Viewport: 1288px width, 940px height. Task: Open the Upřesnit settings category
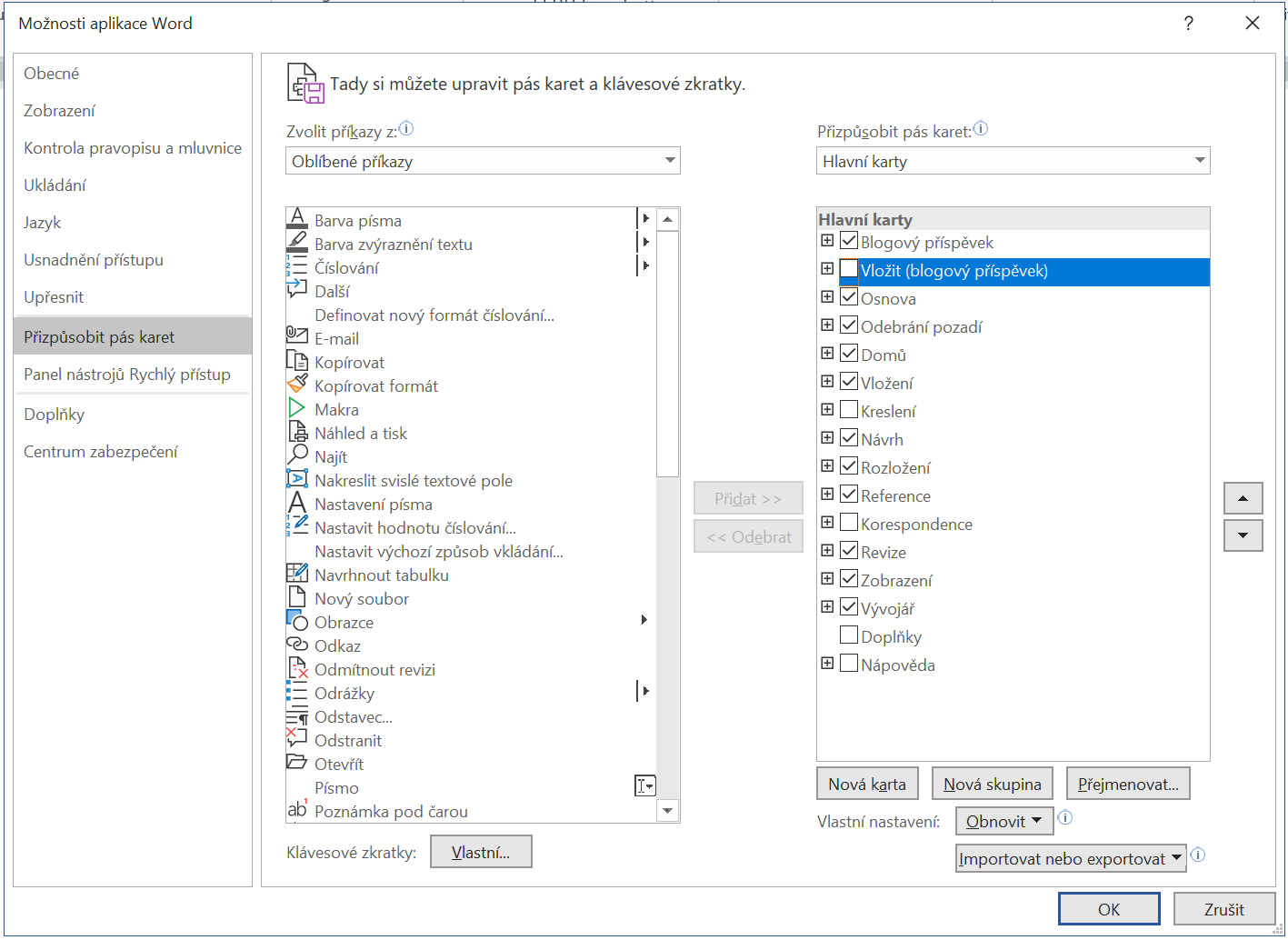(x=54, y=297)
